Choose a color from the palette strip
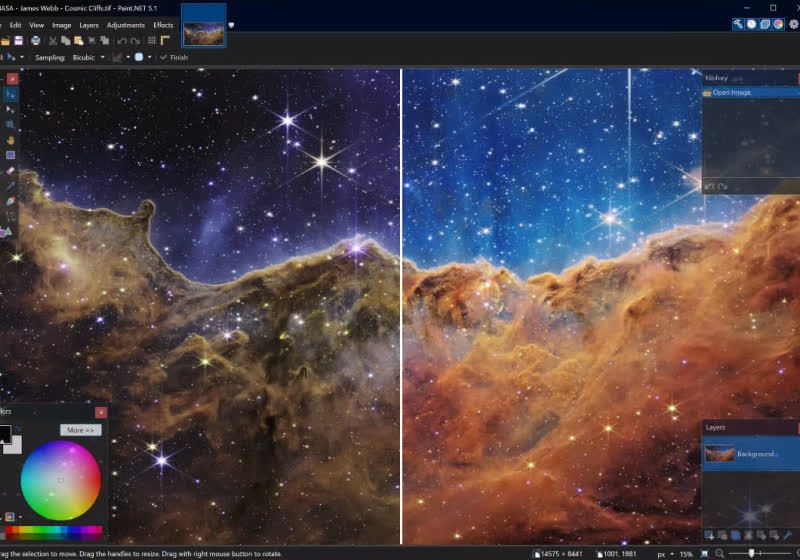 click(x=54, y=532)
